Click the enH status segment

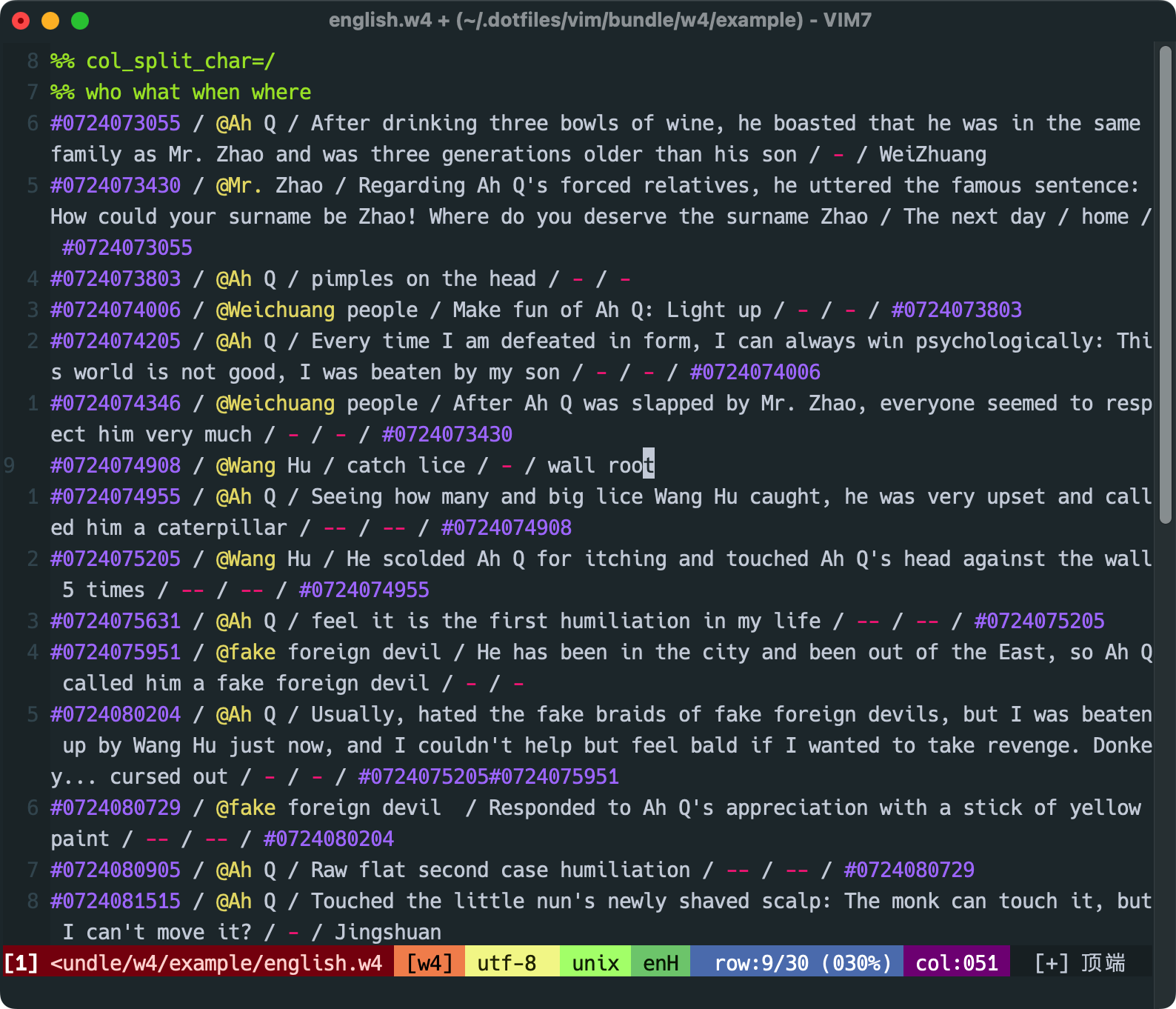click(661, 962)
